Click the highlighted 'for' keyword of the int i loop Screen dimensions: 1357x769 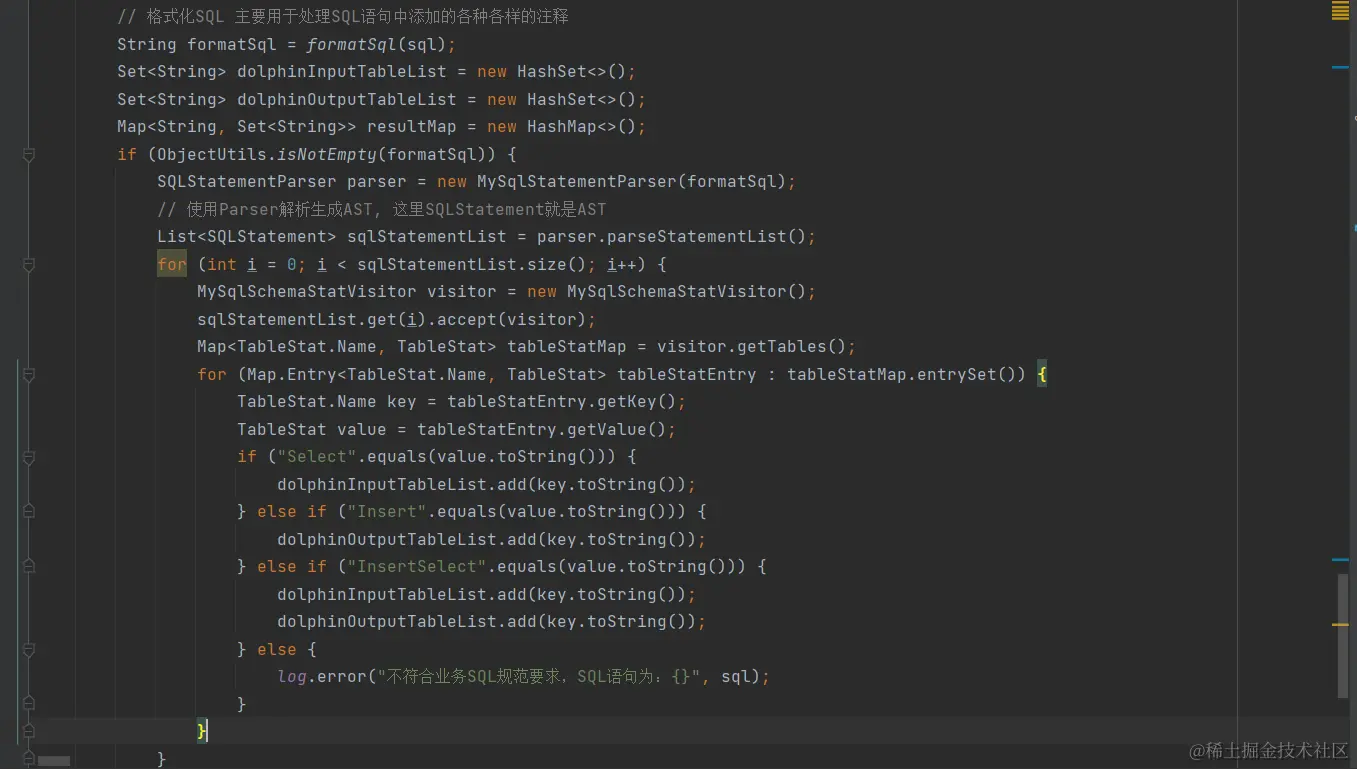pyautogui.click(x=172, y=265)
